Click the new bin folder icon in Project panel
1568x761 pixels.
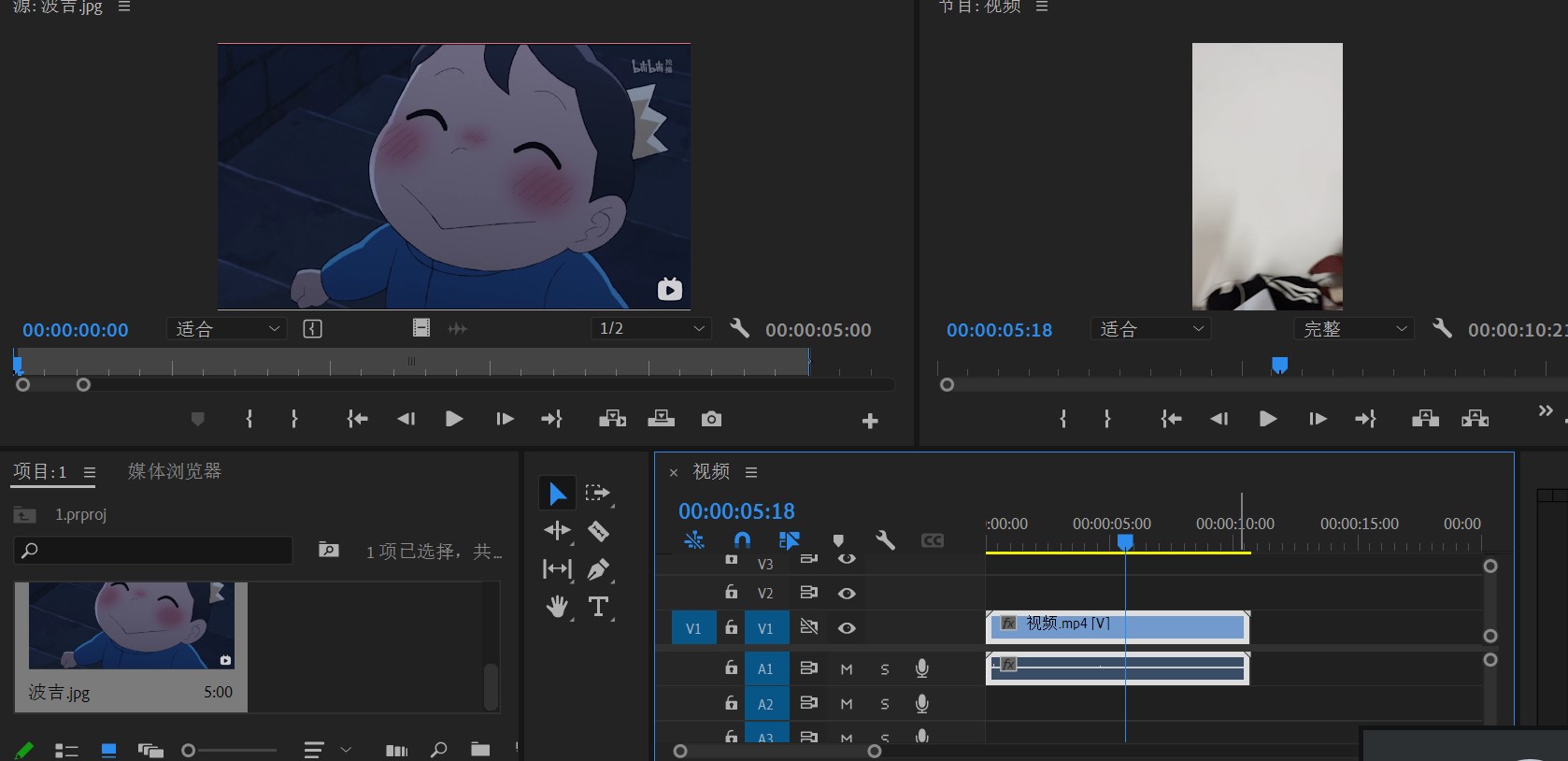coord(480,750)
